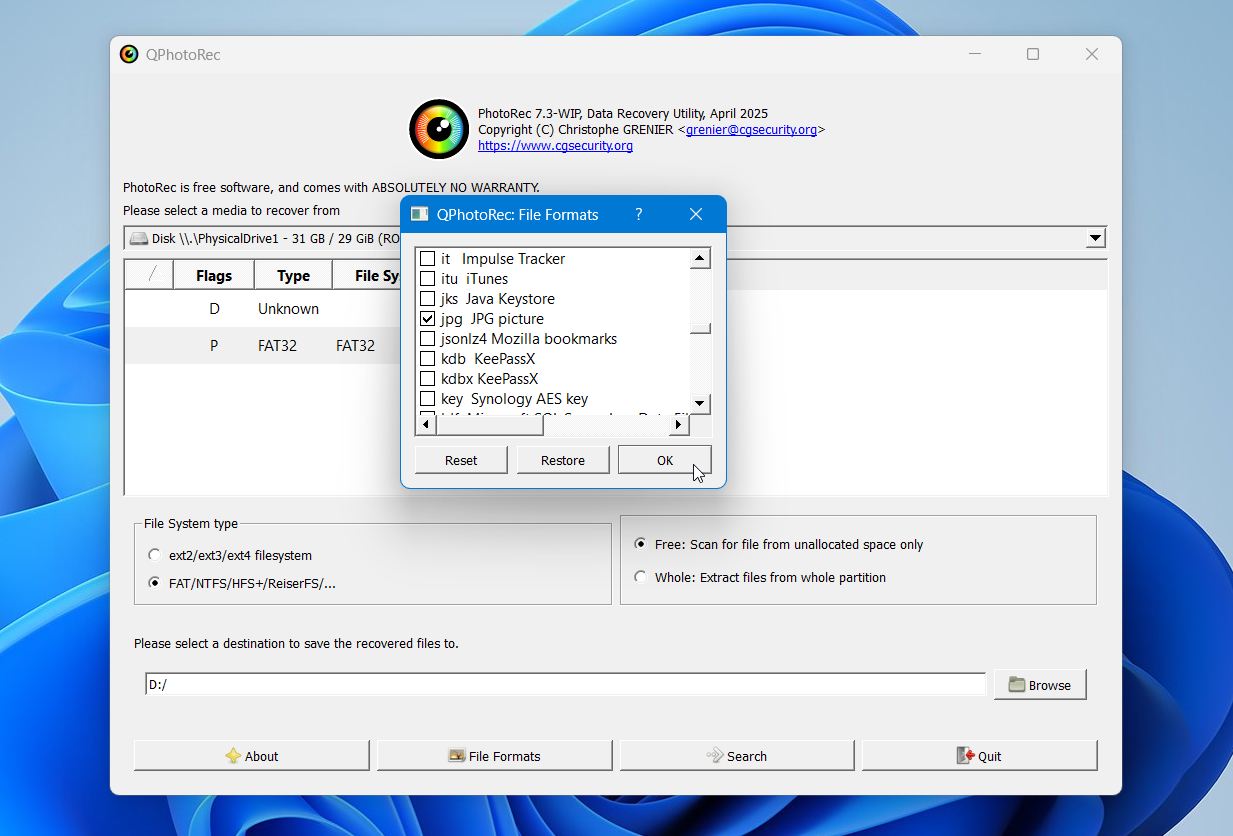Click the Type column header

coord(293,275)
